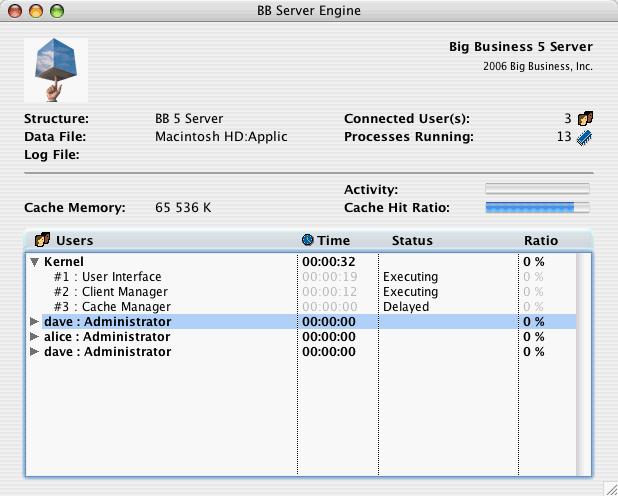618x496 pixels.
Task: Collapse the Kernel disclosure triangle
Action: (x=35, y=262)
